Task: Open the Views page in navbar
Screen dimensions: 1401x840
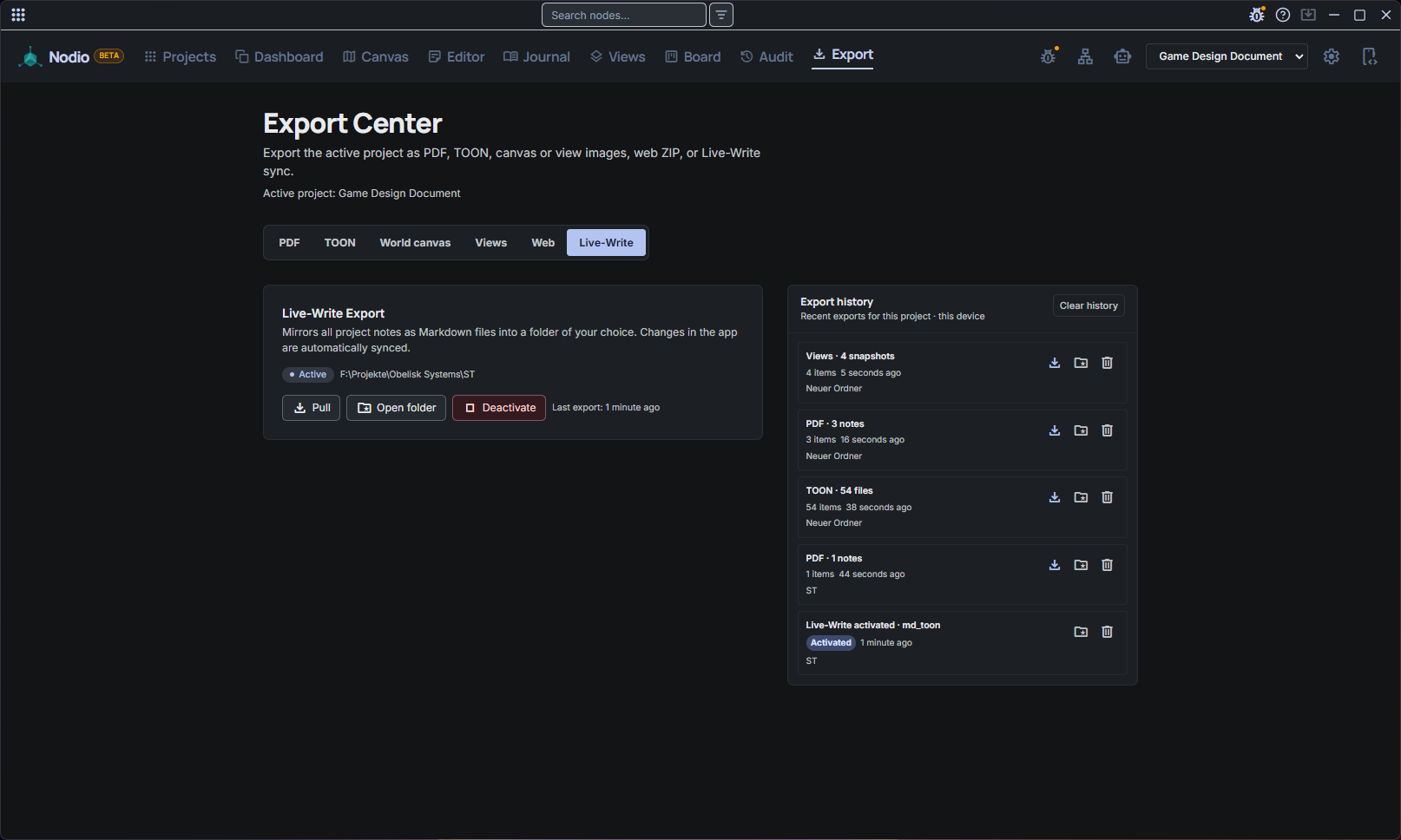Action: tap(618, 56)
